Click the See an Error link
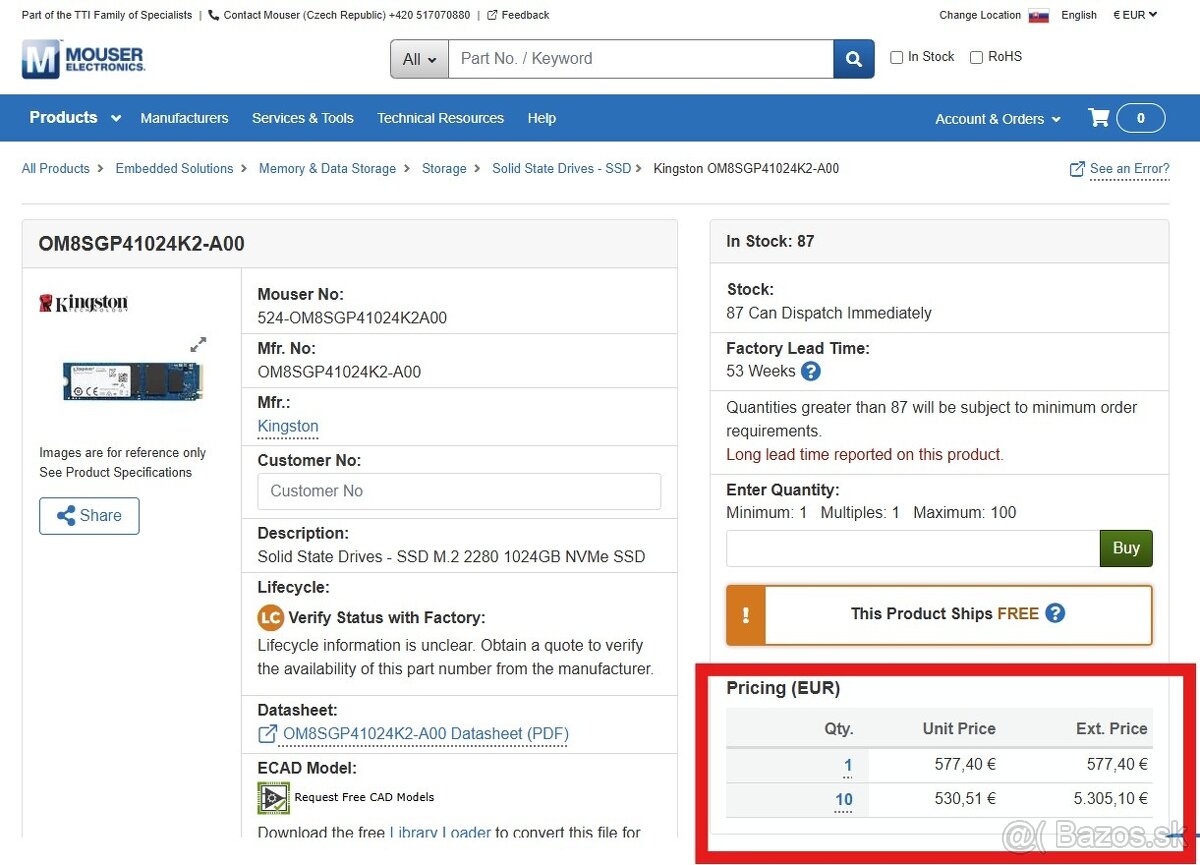 pyautogui.click(x=1129, y=169)
